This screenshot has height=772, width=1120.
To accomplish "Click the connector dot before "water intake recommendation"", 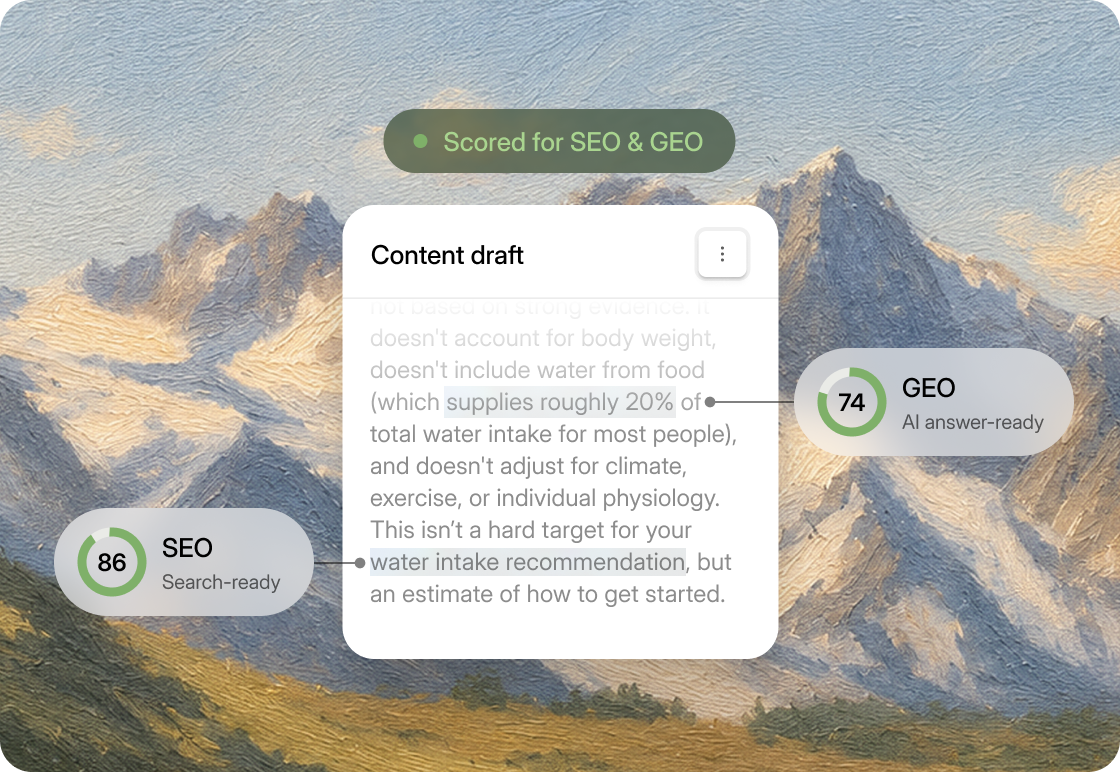I will 360,563.
